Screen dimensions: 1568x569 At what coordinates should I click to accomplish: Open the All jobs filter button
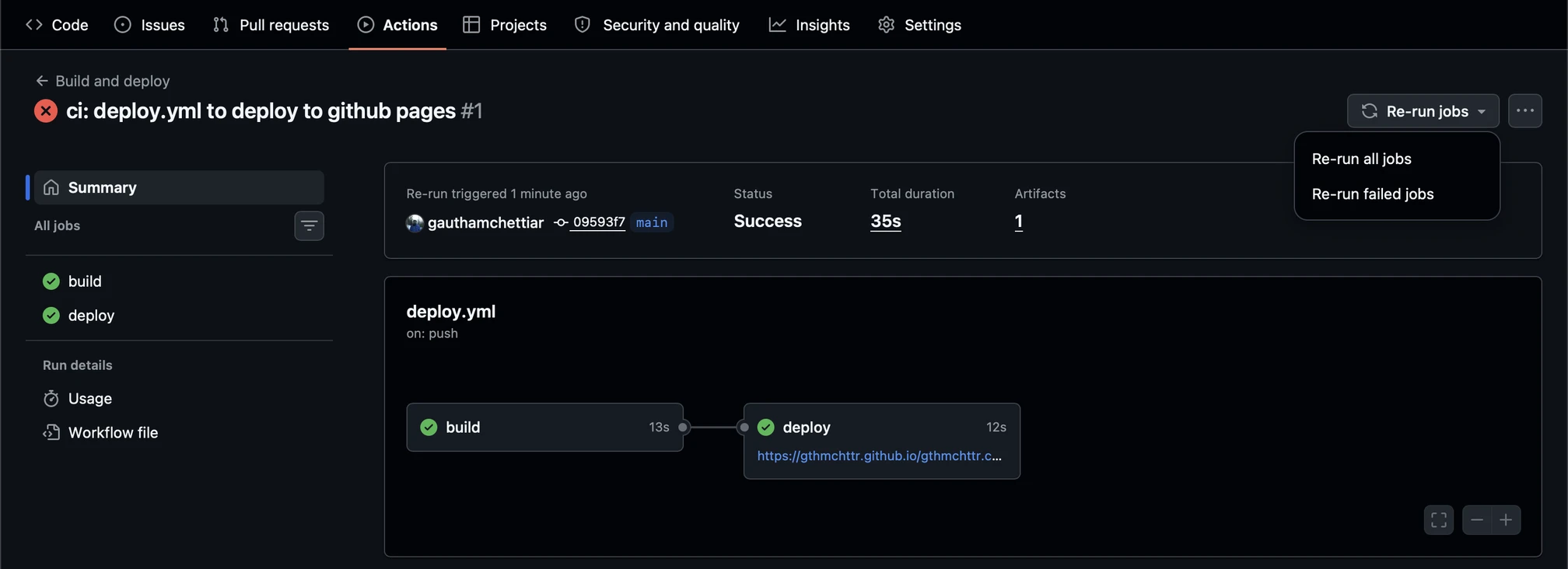pyautogui.click(x=310, y=226)
